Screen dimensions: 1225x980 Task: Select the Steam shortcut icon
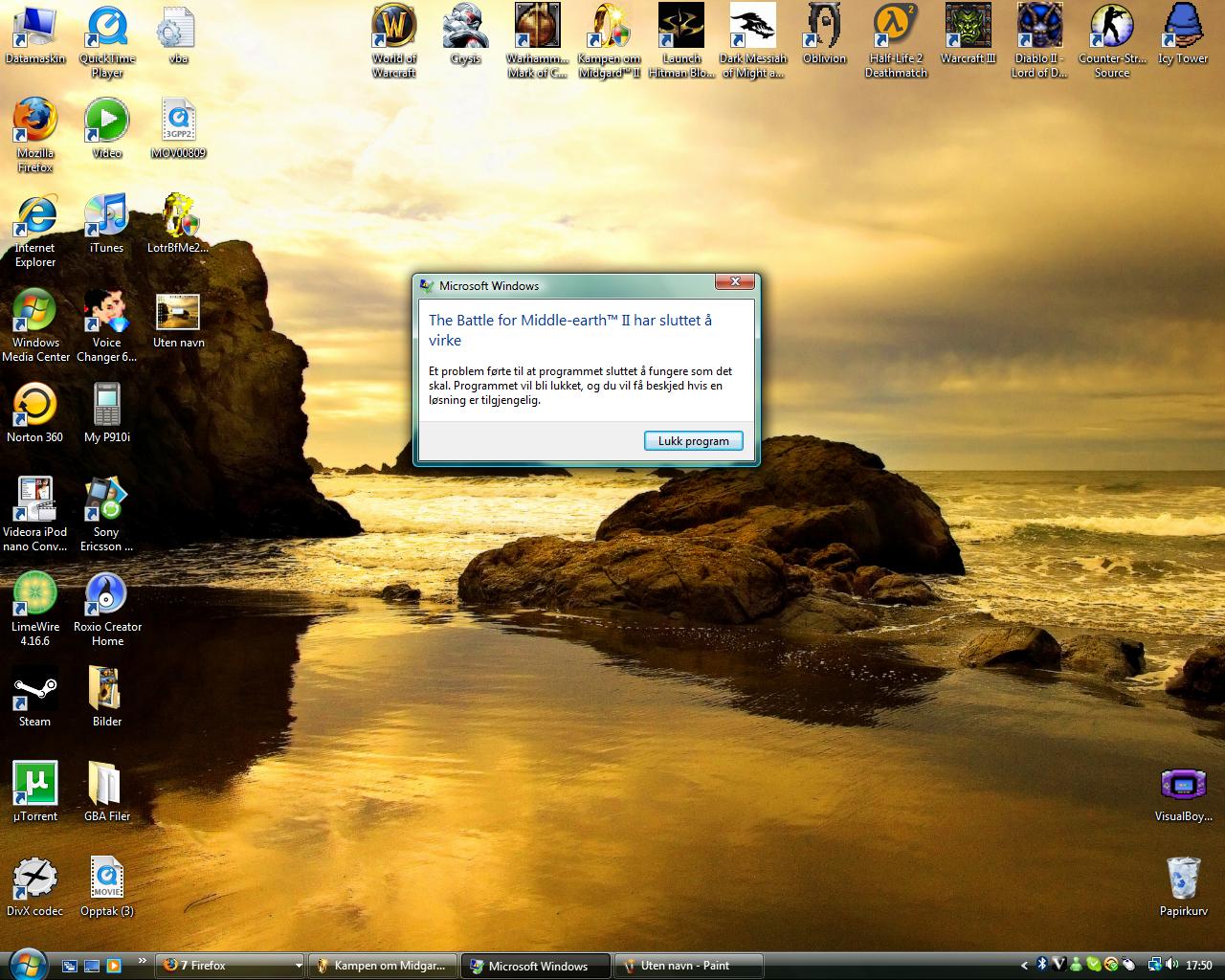pyautogui.click(x=35, y=697)
